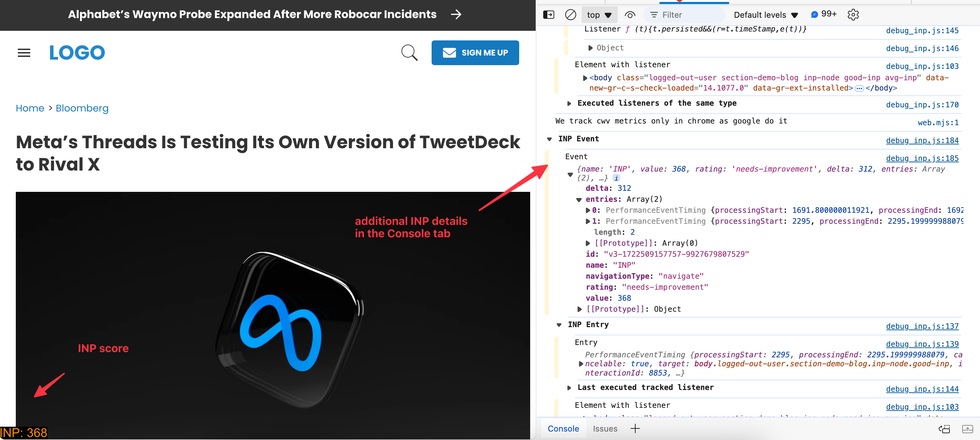Open the Alphabet's Waymo Probe headline banner
Viewport: 980px width, 440px height.
(x=252, y=14)
